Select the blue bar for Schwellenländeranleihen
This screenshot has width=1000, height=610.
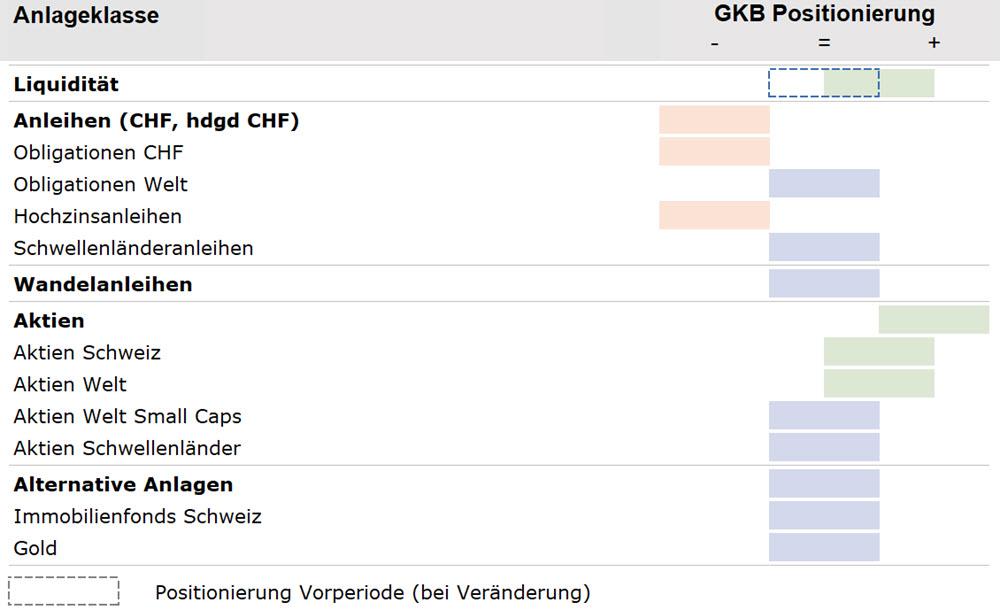824,247
